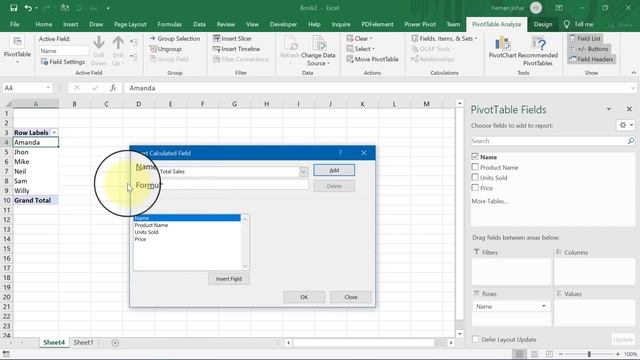Open the File menu
This screenshot has height=360, width=640.
[x=15, y=24]
